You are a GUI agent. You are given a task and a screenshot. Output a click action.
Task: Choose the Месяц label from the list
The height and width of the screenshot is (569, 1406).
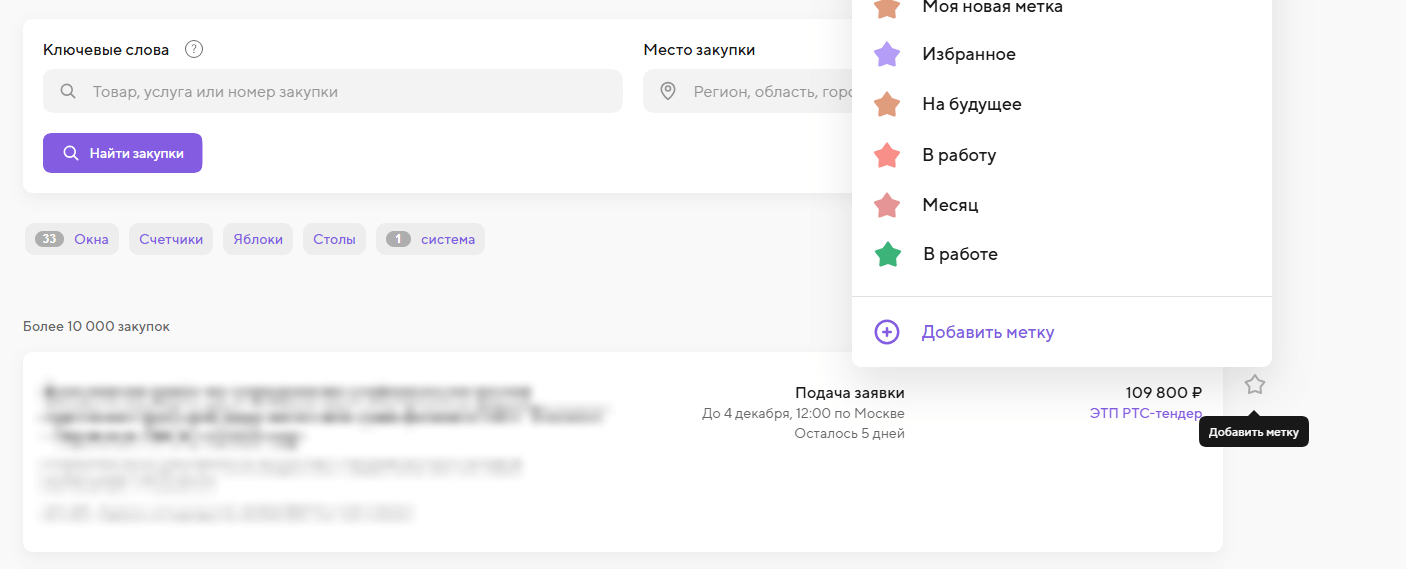tap(949, 205)
